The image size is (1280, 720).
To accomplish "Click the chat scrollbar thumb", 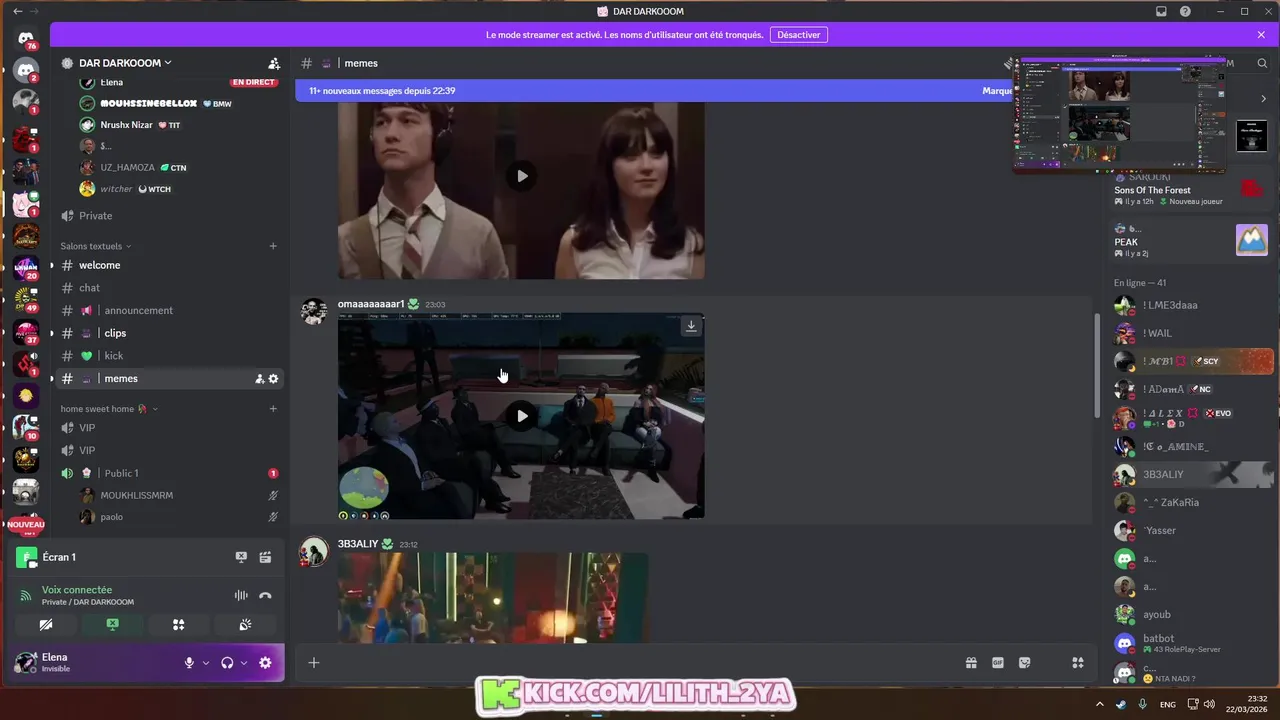I will pyautogui.click(x=1096, y=366).
